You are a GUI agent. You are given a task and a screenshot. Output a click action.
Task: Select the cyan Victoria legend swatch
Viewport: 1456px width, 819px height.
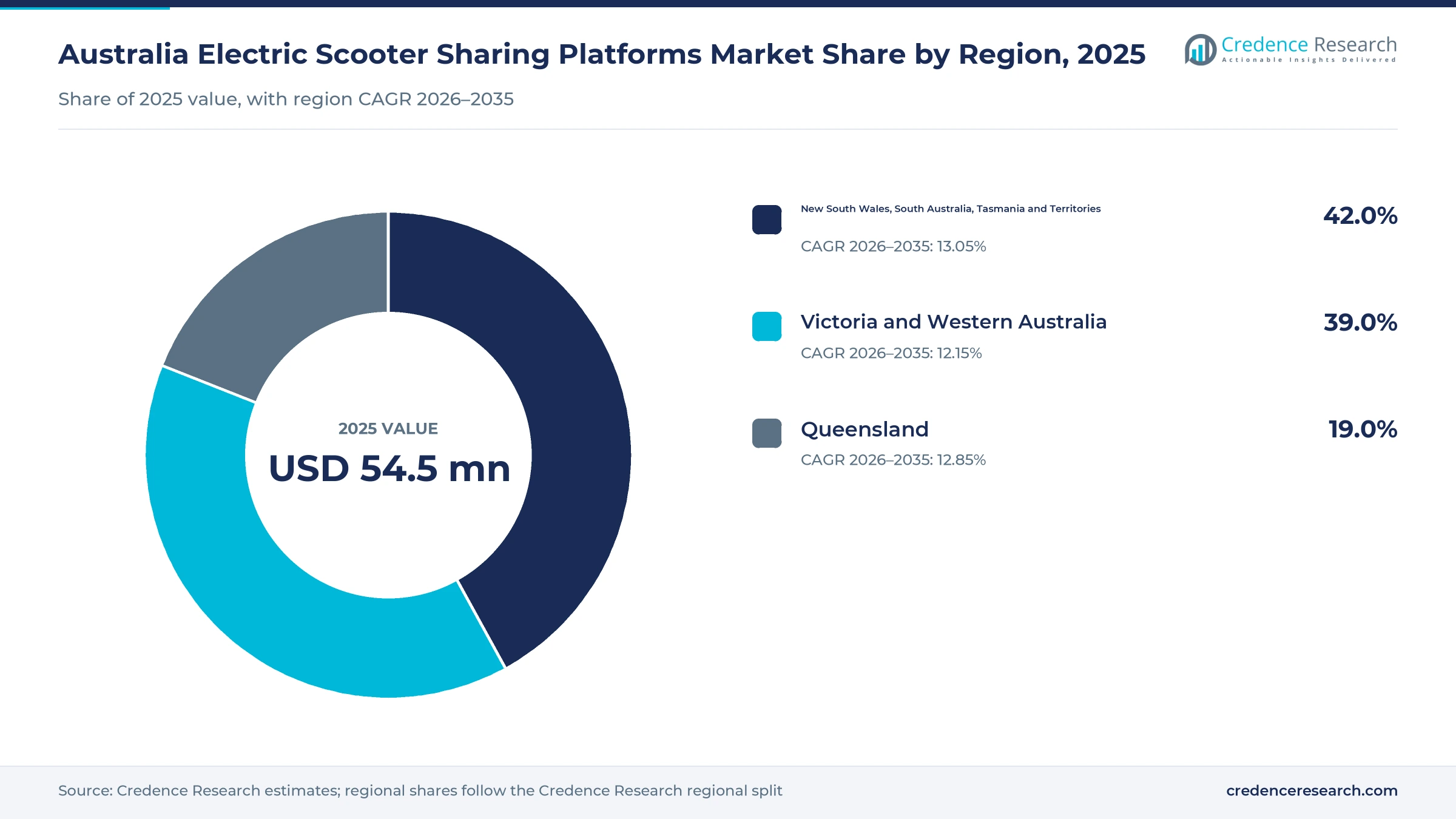[767, 326]
